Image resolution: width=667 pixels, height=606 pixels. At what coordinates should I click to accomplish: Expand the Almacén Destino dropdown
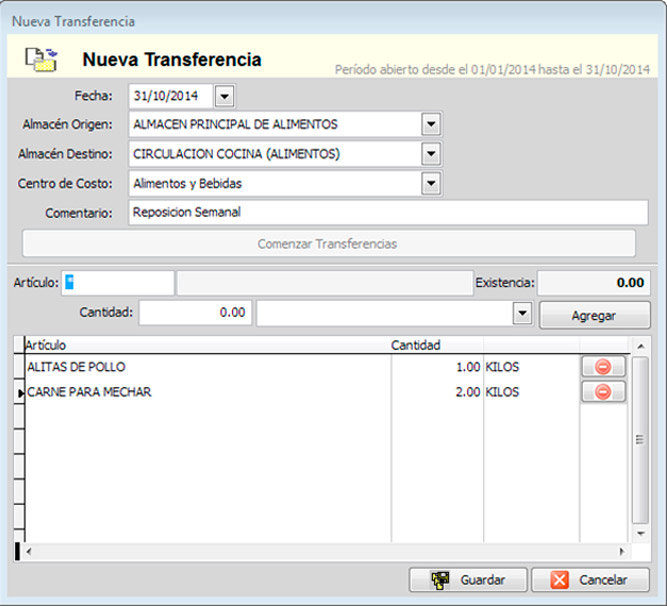tap(431, 154)
